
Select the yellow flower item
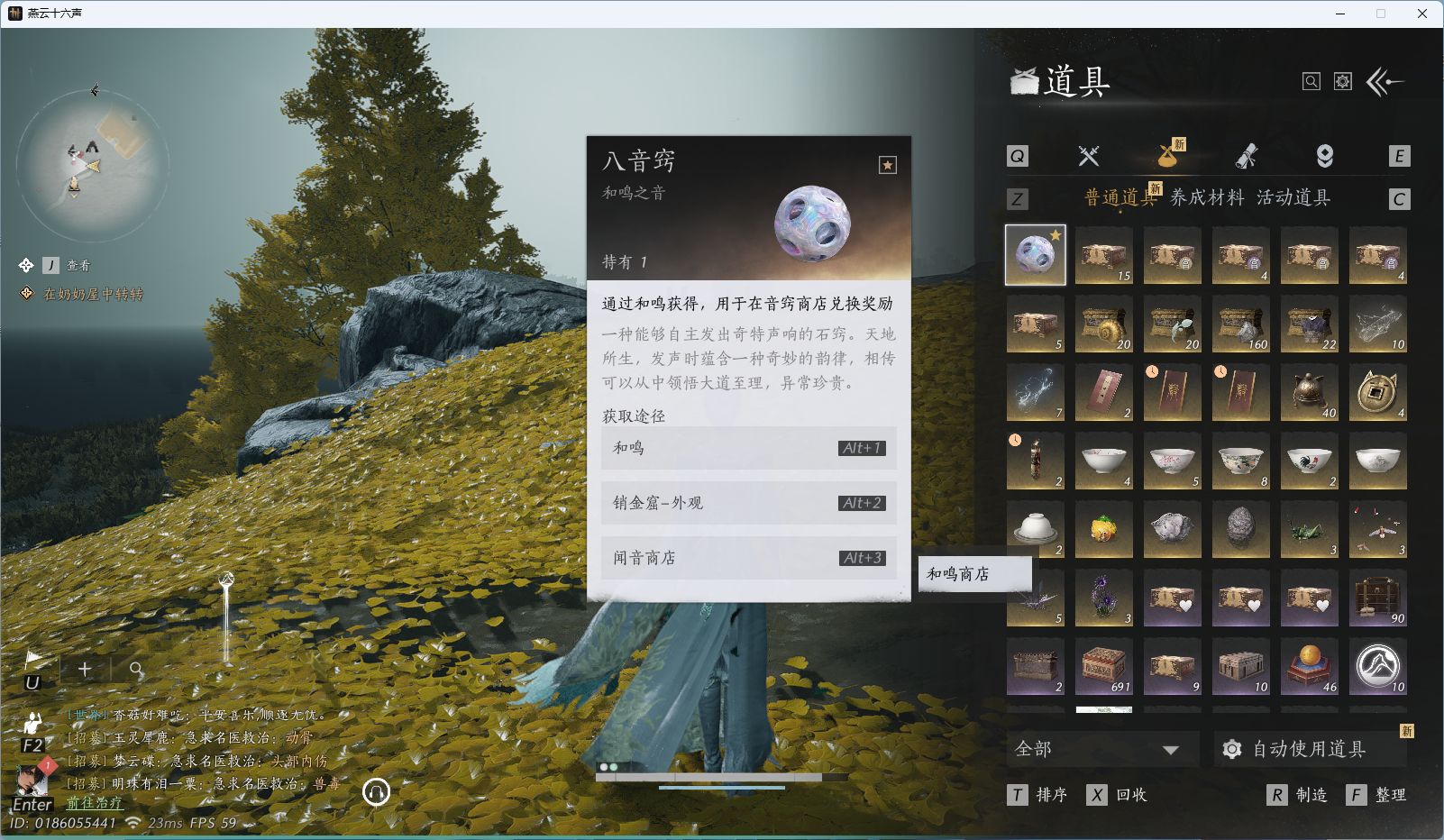1104,529
